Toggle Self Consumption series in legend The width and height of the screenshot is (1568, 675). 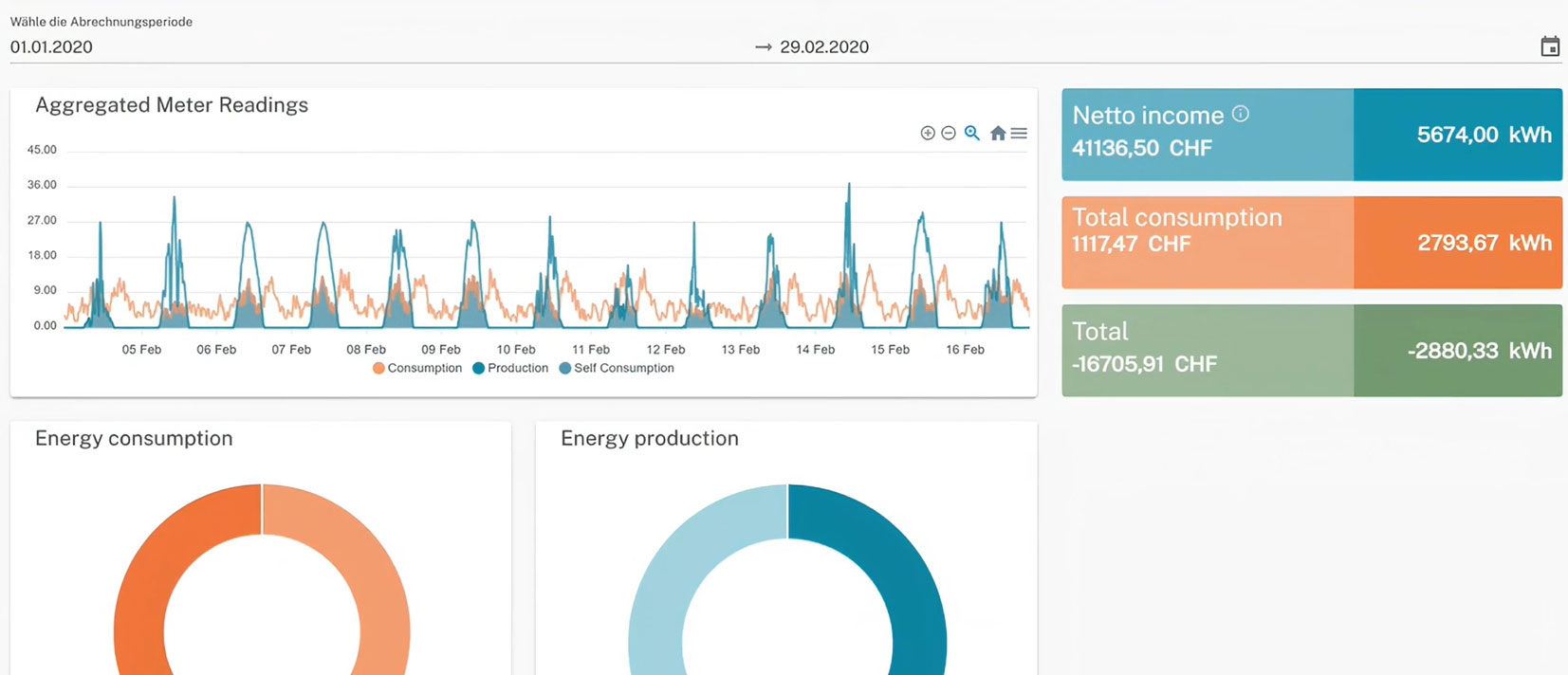click(x=617, y=368)
